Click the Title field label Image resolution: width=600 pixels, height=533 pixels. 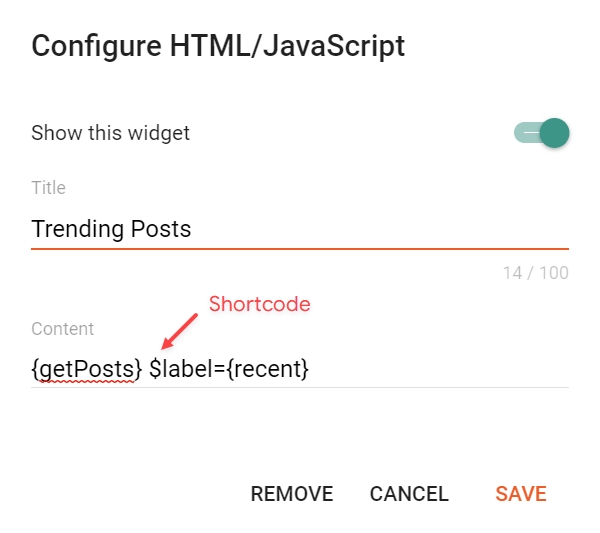(48, 187)
